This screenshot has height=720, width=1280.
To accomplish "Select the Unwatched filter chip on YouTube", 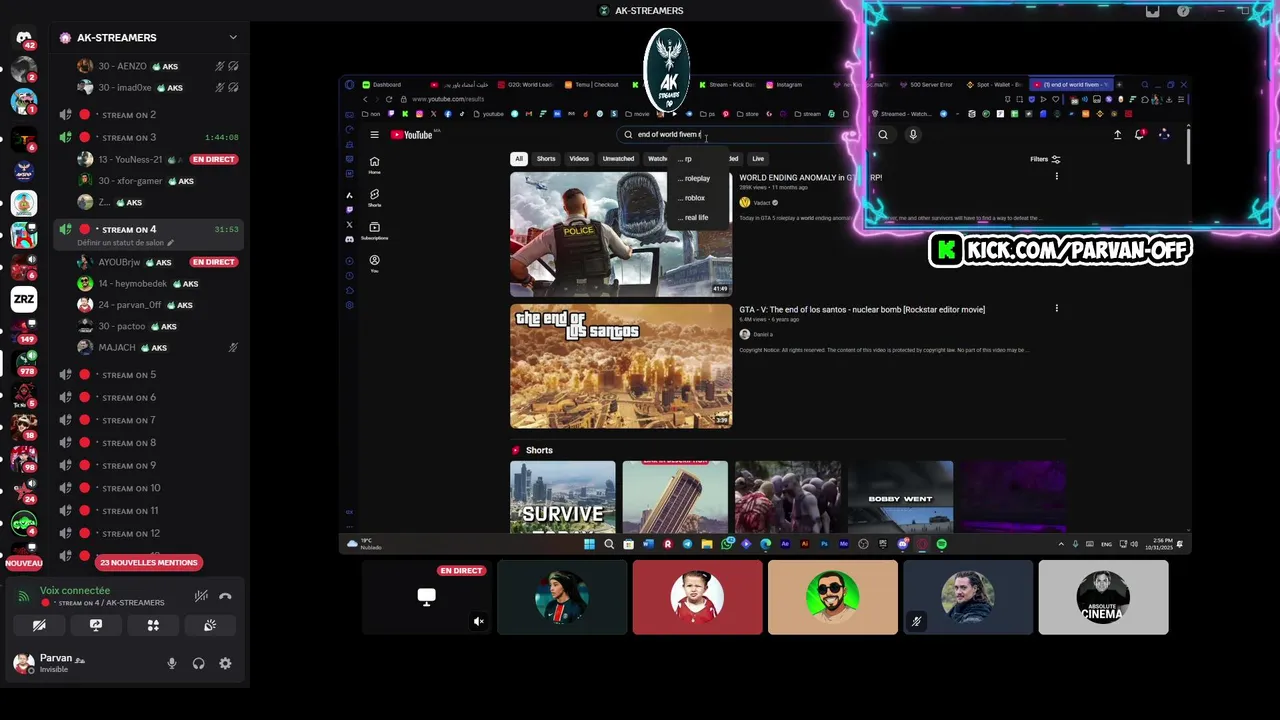I will pyautogui.click(x=618, y=159).
